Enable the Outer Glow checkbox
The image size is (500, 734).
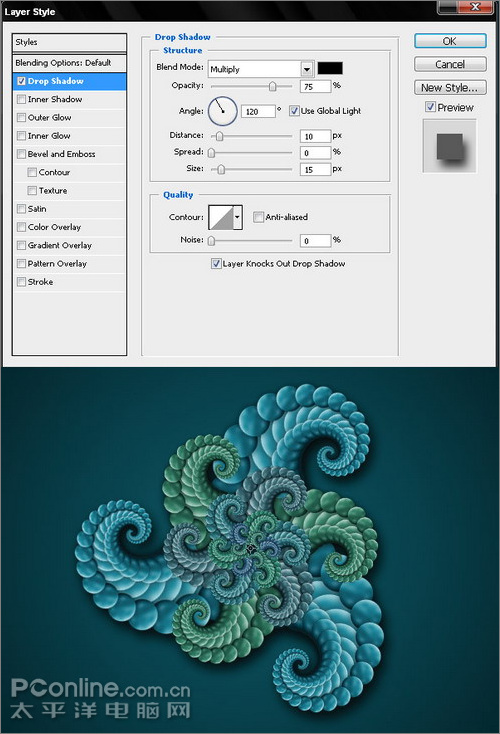point(21,117)
